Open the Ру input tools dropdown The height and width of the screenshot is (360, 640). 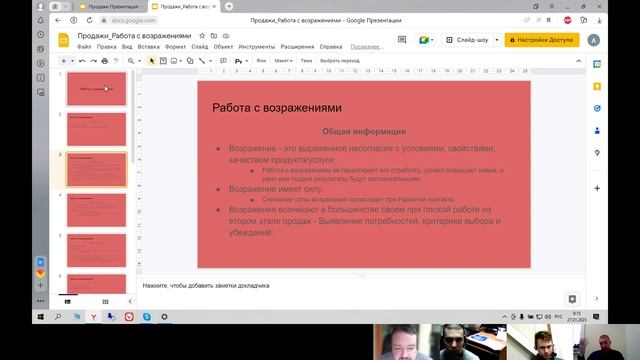(241, 61)
